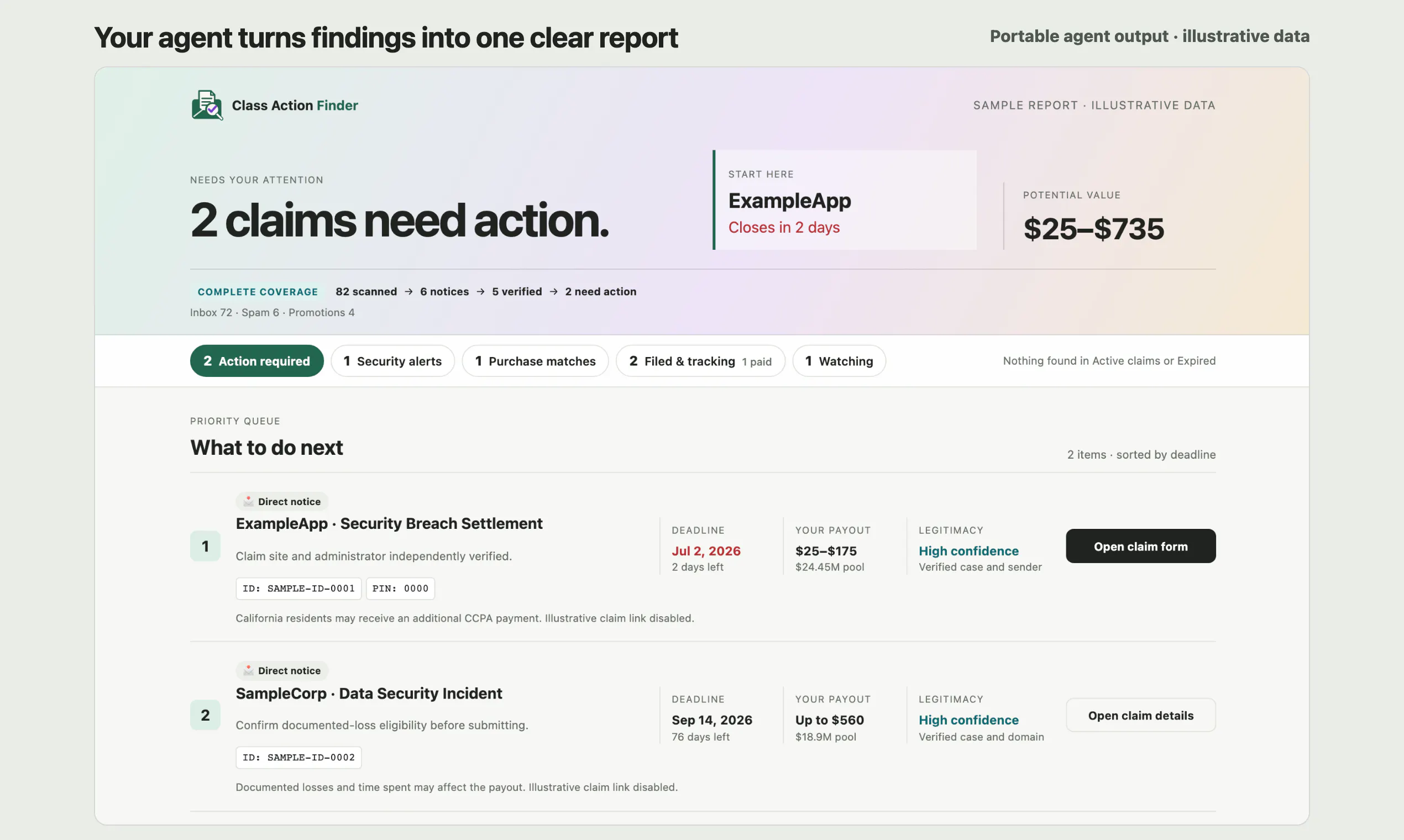The width and height of the screenshot is (1404, 840).
Task: Click High confidence for ExampleApp
Action: tap(968, 551)
